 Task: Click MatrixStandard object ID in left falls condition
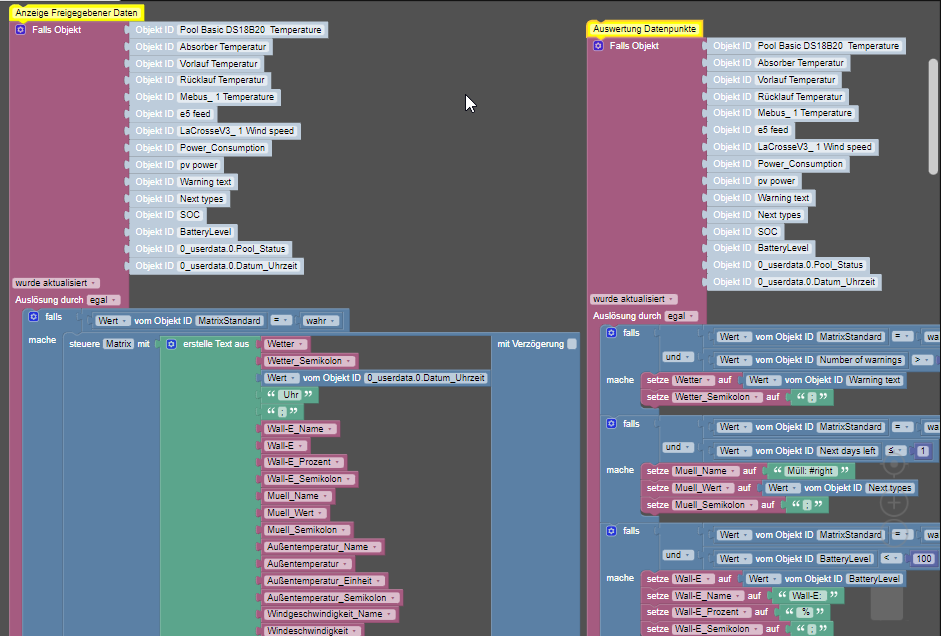(229, 321)
